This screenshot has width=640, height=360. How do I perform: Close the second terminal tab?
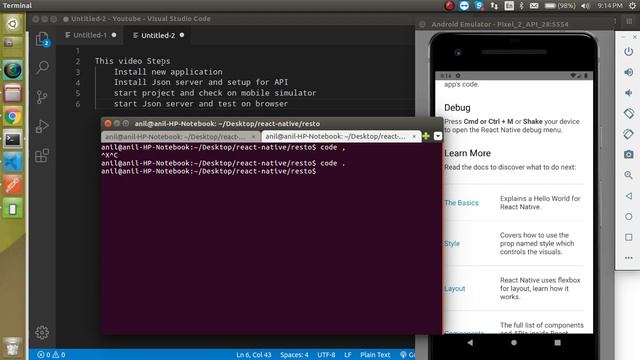[414, 136]
